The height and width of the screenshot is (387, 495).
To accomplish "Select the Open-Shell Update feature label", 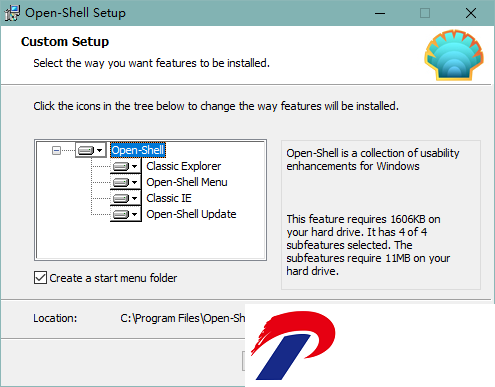I will coord(191,214).
